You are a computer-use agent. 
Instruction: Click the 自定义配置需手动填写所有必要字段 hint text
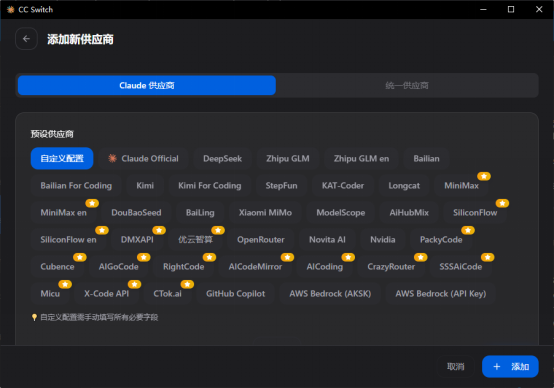coord(99,317)
